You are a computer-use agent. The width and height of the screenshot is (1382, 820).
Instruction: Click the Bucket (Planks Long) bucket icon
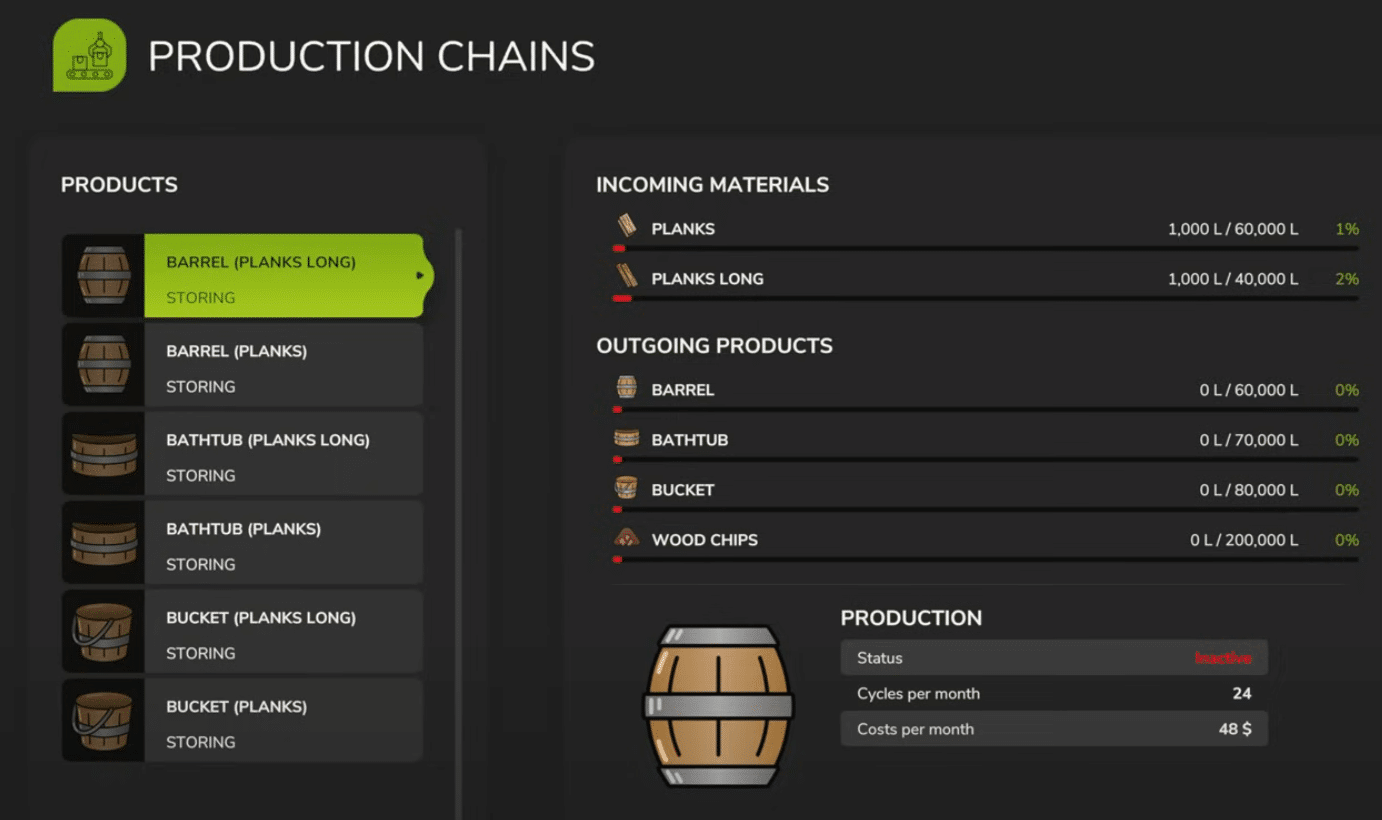click(x=104, y=632)
